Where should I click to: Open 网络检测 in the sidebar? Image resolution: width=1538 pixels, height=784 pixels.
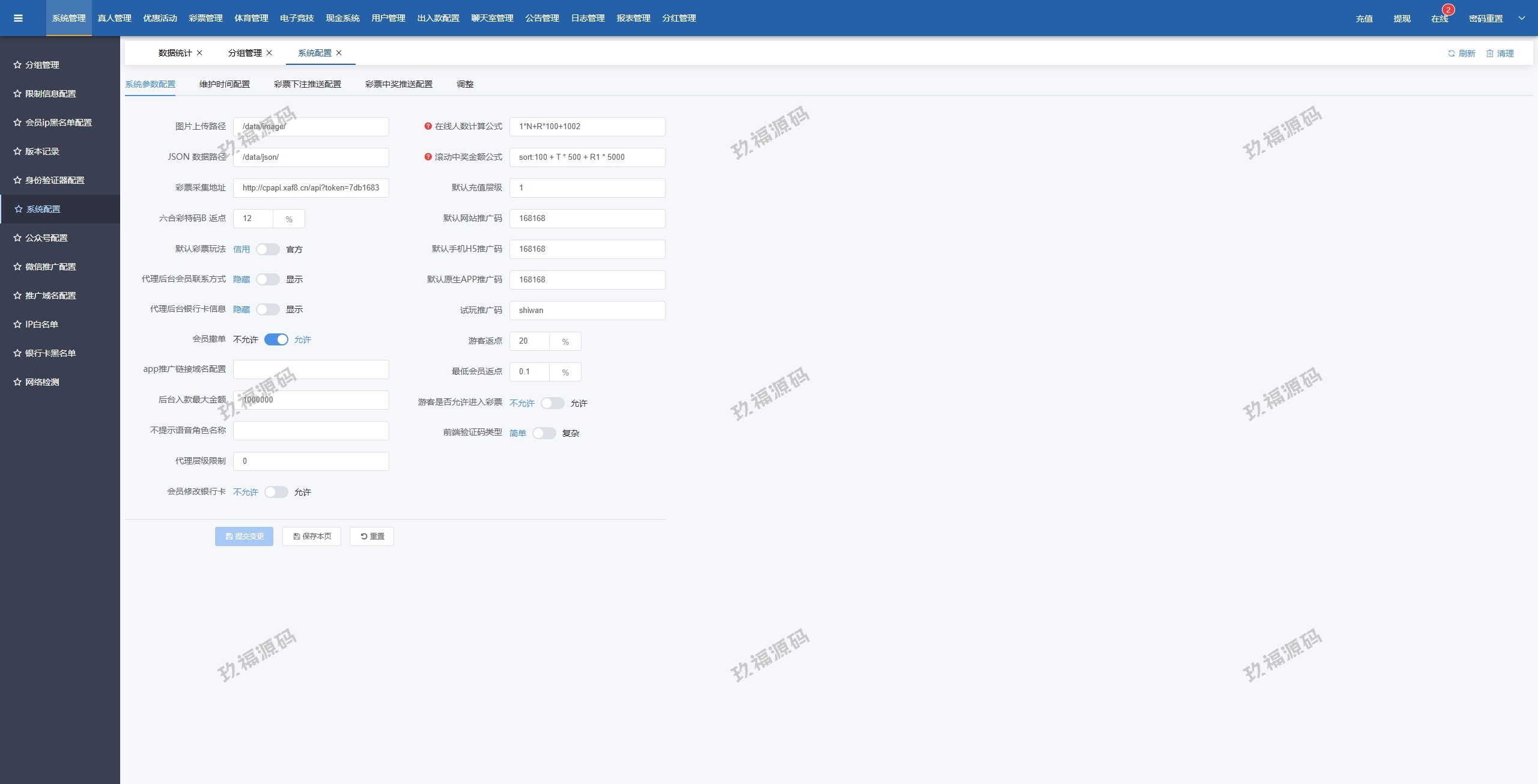click(42, 382)
